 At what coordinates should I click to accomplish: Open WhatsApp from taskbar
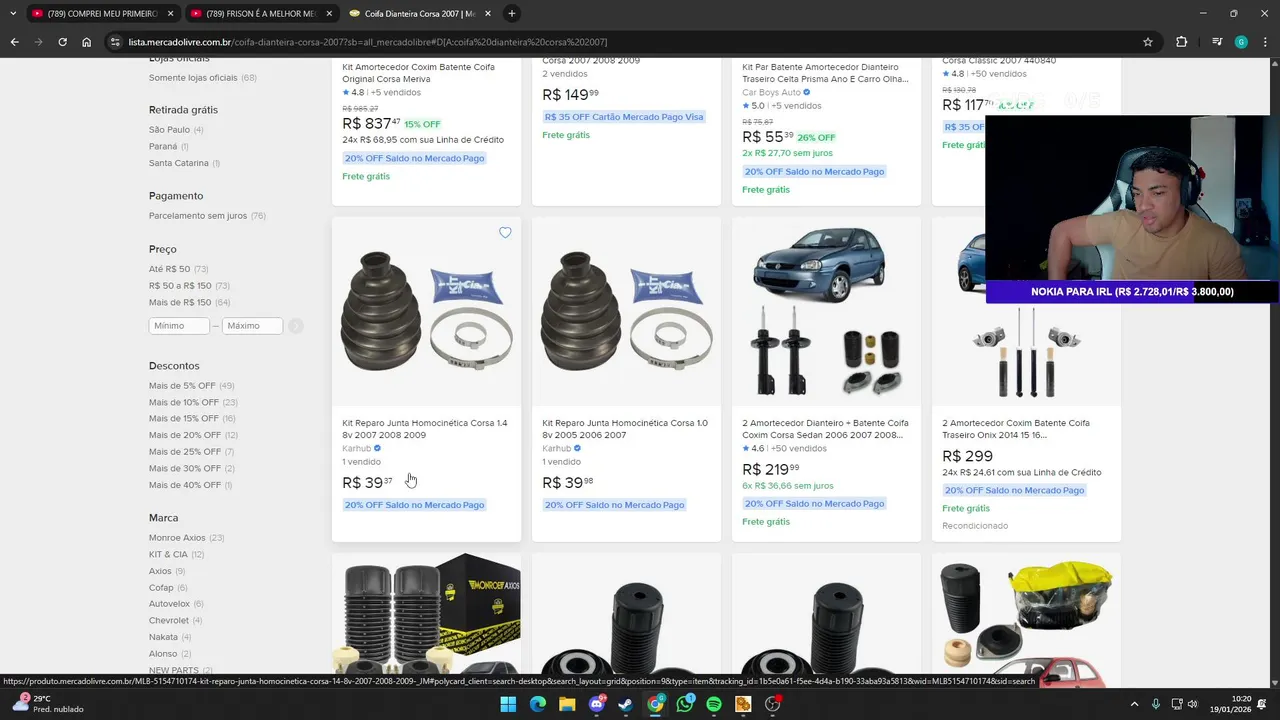[x=685, y=704]
